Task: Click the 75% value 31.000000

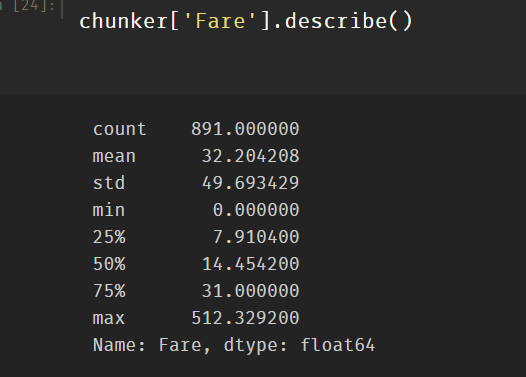Action: [251, 290]
